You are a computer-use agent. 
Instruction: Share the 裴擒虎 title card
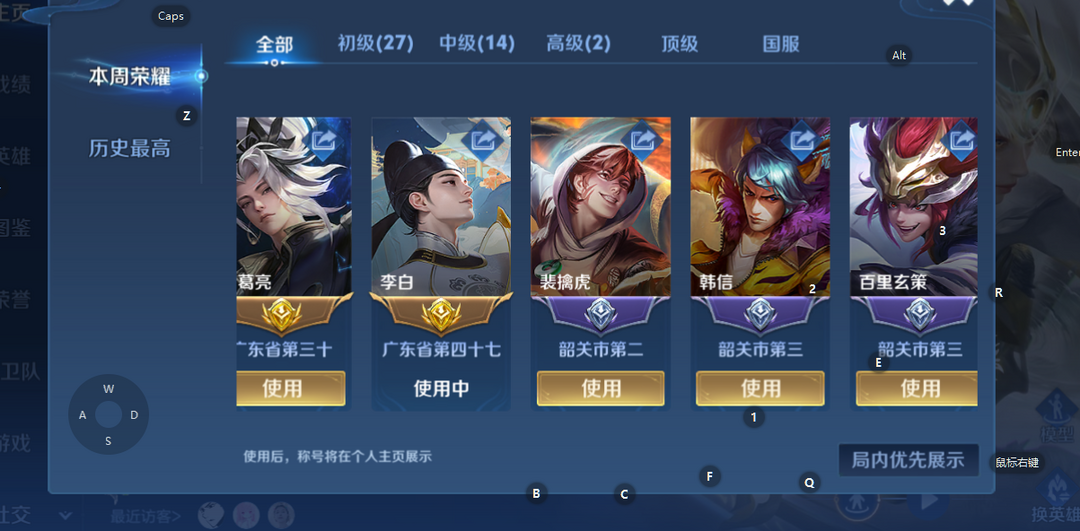point(643,140)
